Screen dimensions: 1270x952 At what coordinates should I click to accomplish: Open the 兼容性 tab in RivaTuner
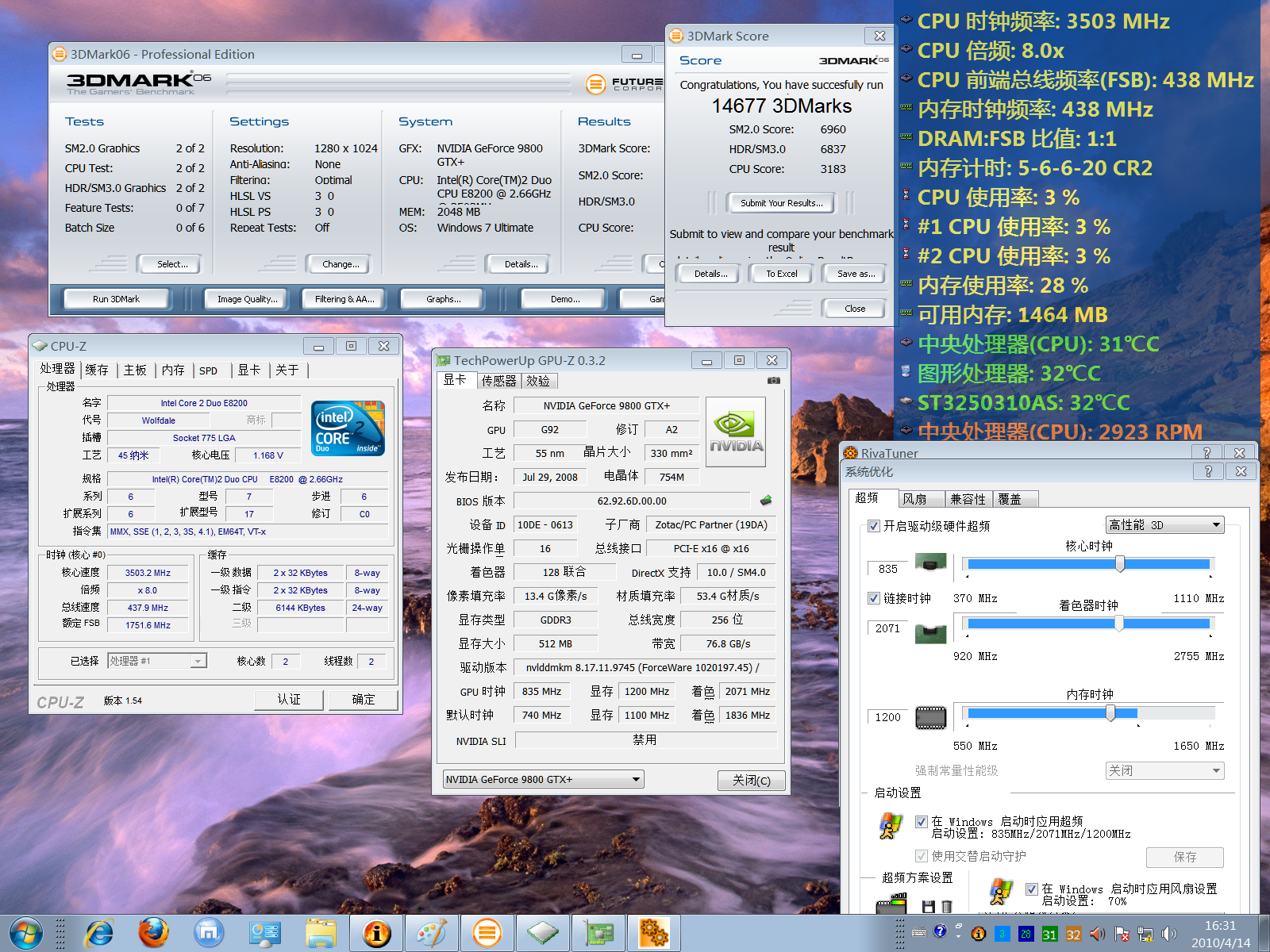tap(968, 499)
